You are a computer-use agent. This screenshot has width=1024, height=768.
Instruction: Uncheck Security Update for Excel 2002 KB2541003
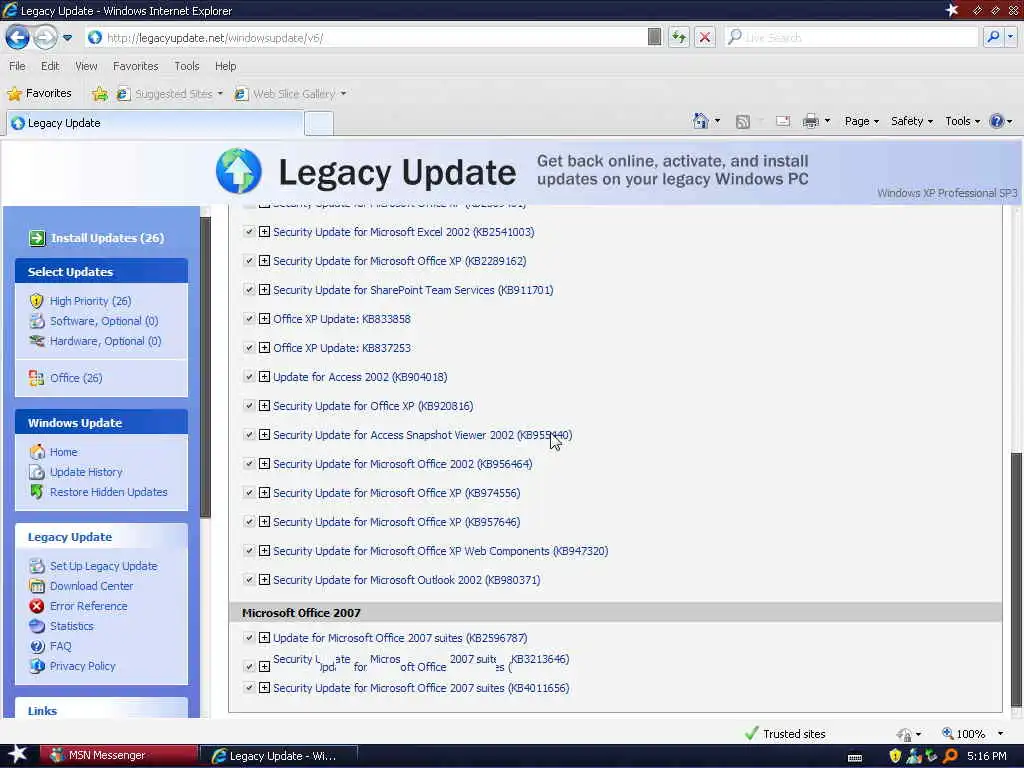249,232
